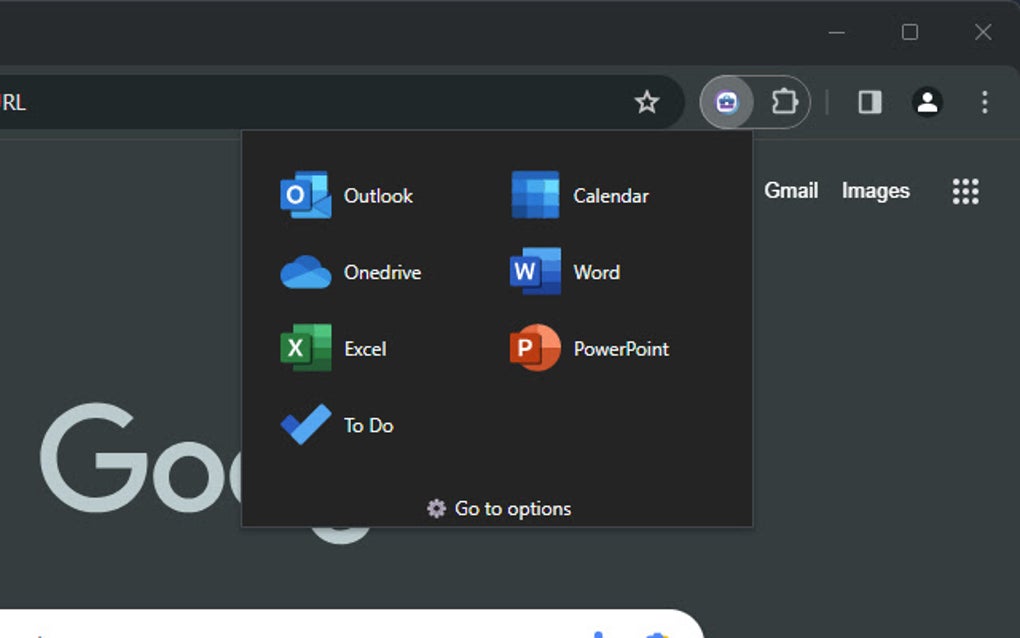Go to Gmail
The height and width of the screenshot is (638, 1020).
pos(791,191)
